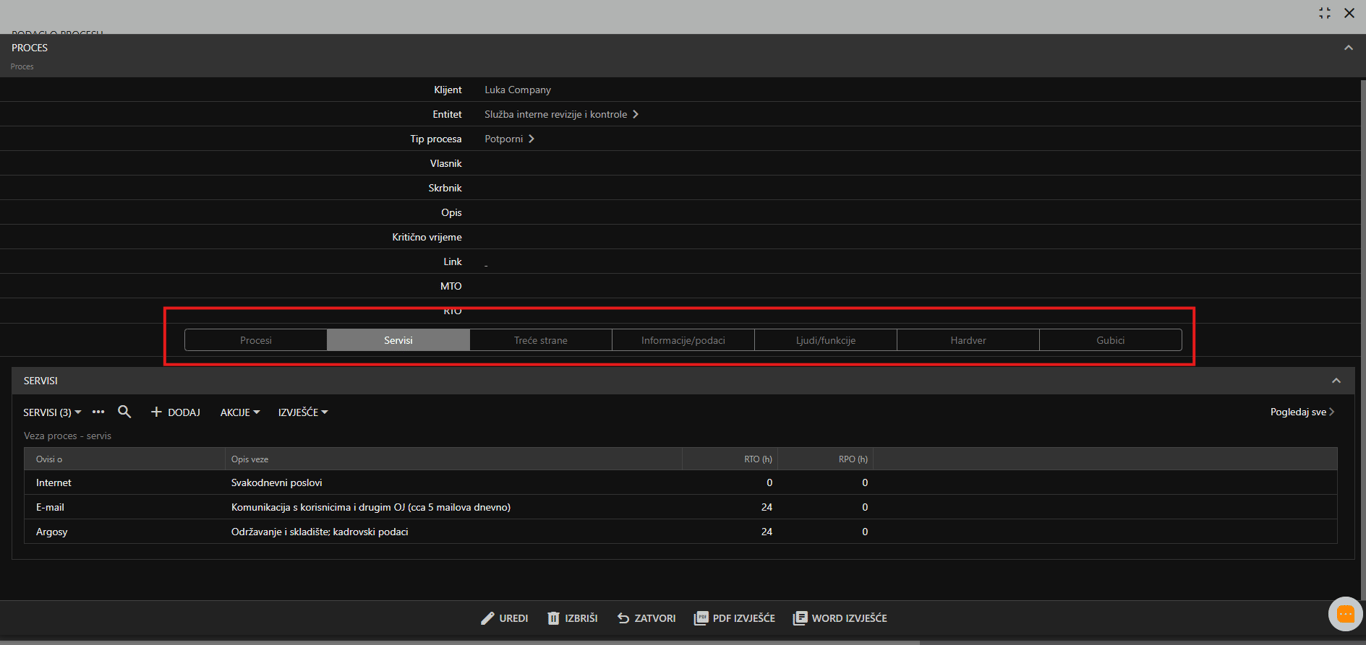Click the IZBRIŠI delete button
This screenshot has height=645, width=1366.
pos(572,618)
